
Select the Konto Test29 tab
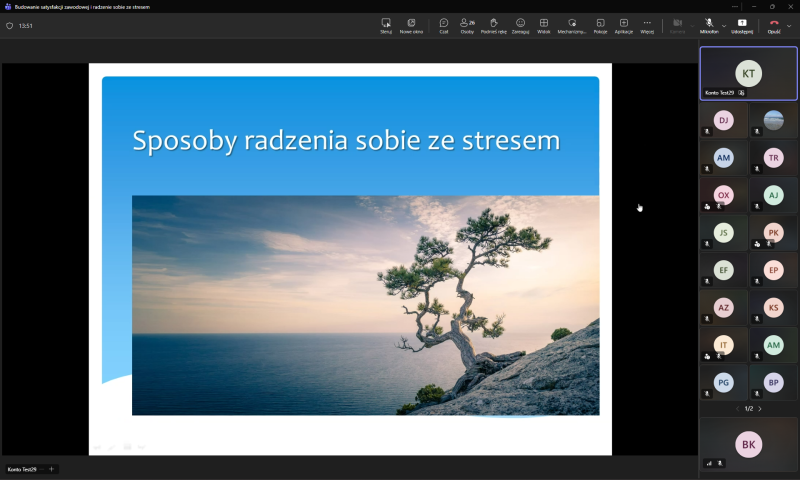click(22, 469)
